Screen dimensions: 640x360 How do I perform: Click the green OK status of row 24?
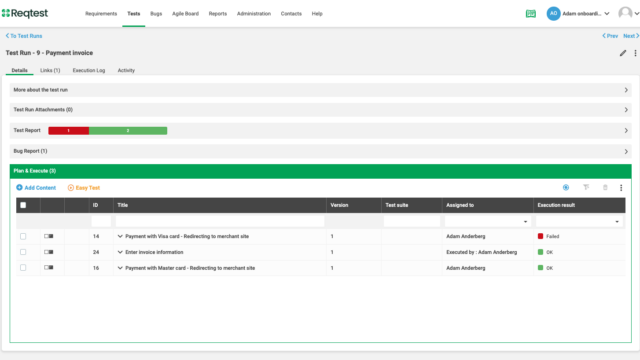[545, 252]
